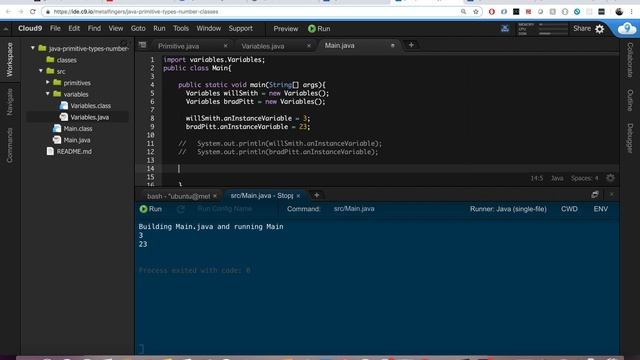
Task: Open the Tools menu
Action: [181, 29]
